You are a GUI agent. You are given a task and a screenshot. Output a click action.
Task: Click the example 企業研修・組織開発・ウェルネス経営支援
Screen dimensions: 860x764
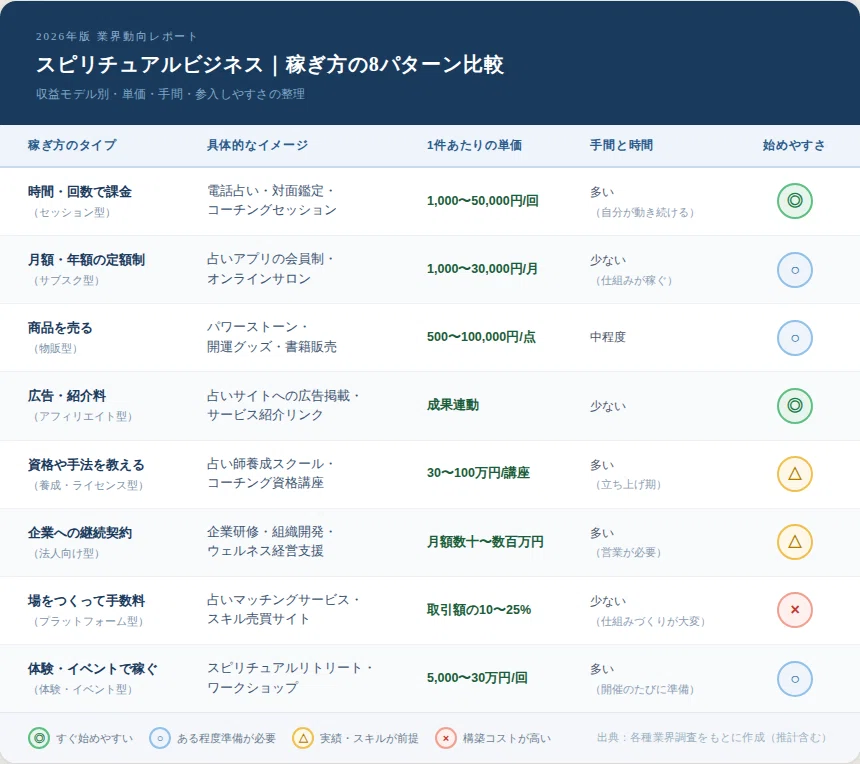coord(270,541)
